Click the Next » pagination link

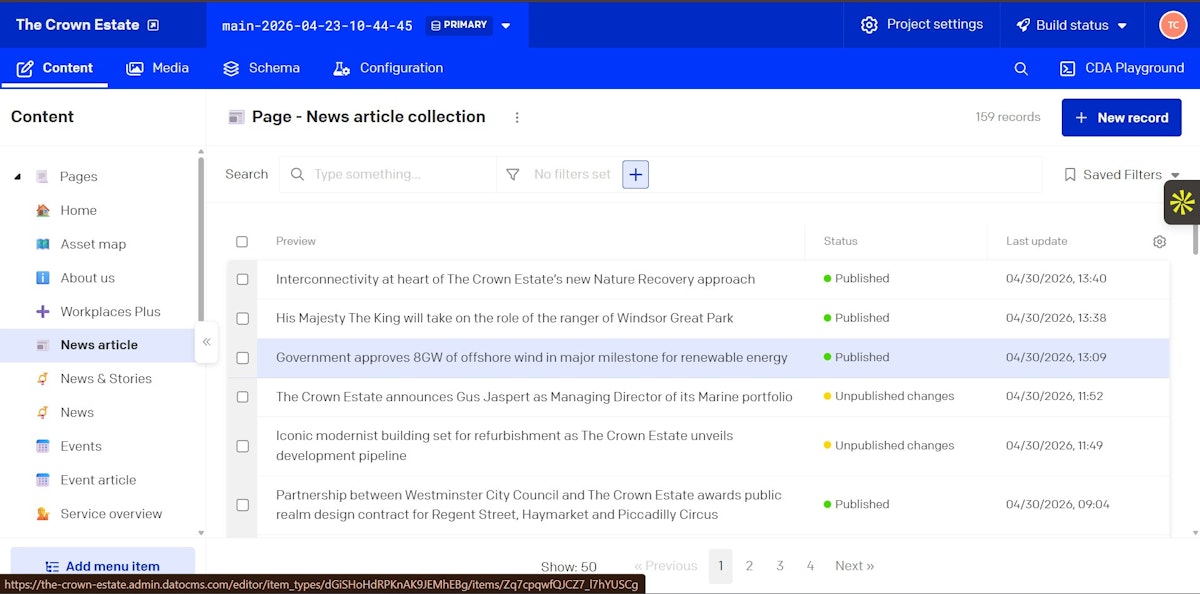[x=854, y=566]
